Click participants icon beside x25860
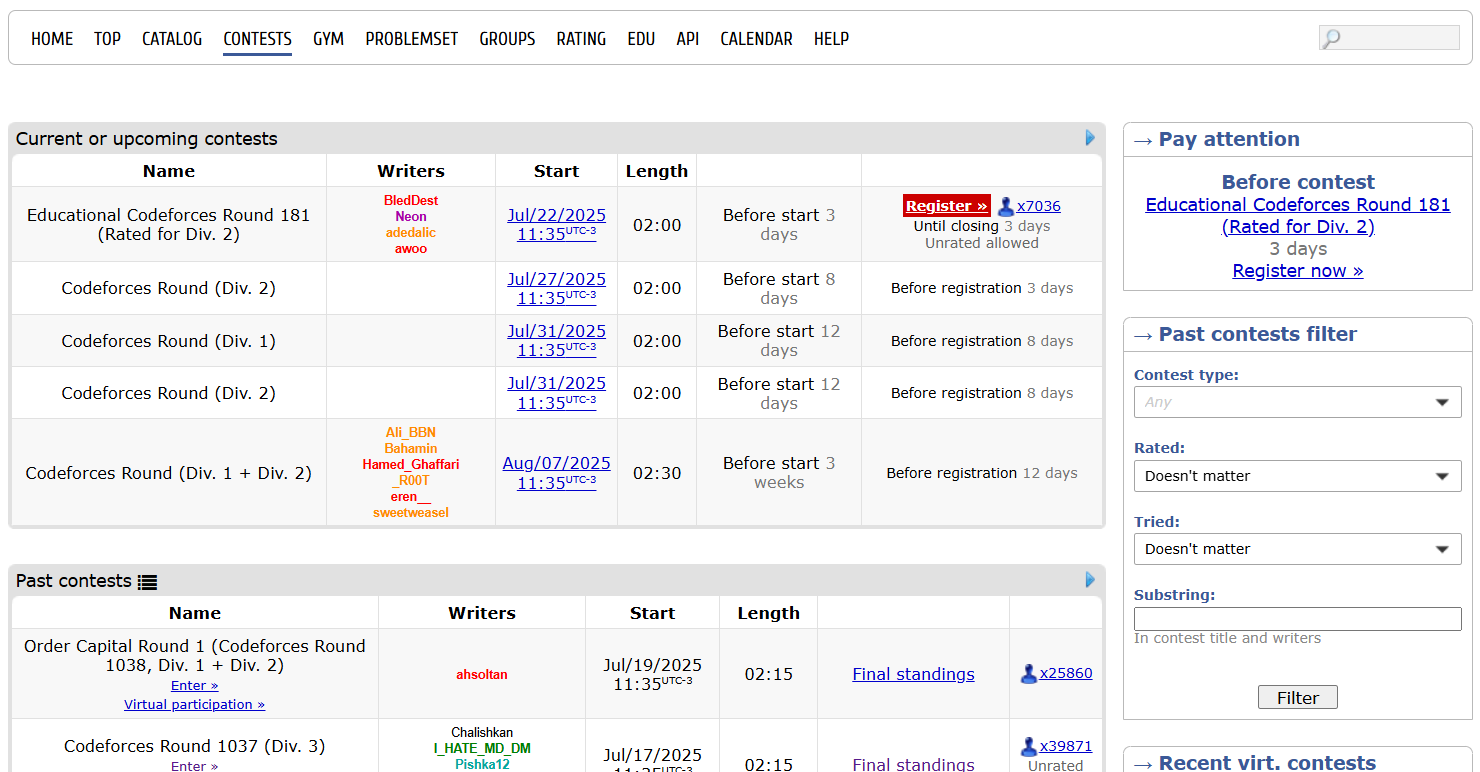1480x772 pixels. (x=1028, y=674)
